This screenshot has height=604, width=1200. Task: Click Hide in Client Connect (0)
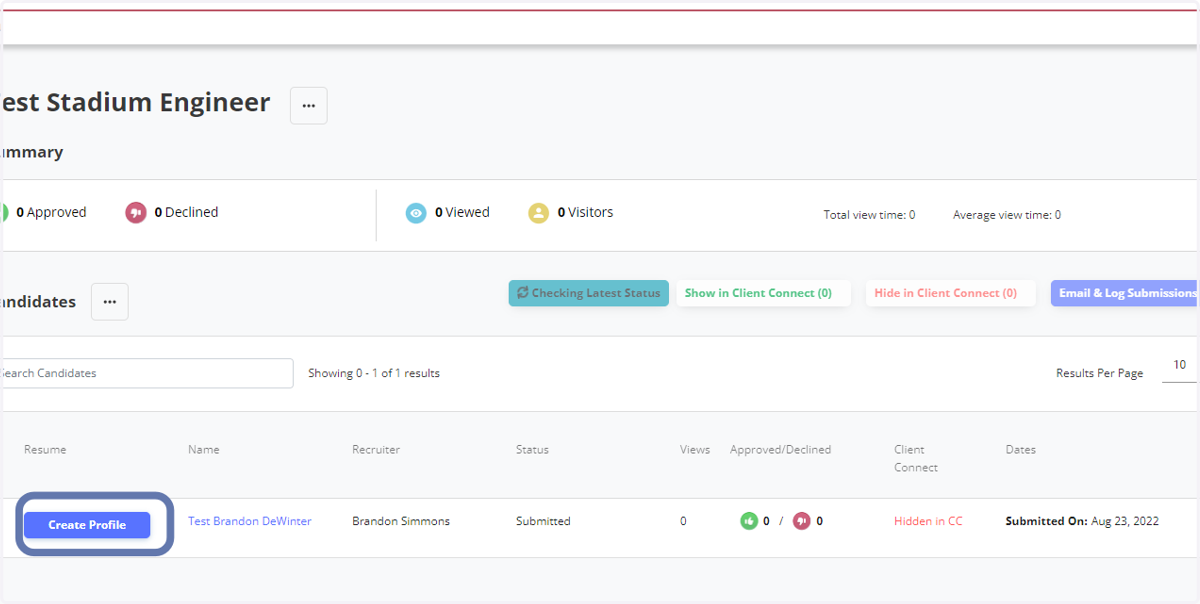pyautogui.click(x=950, y=293)
